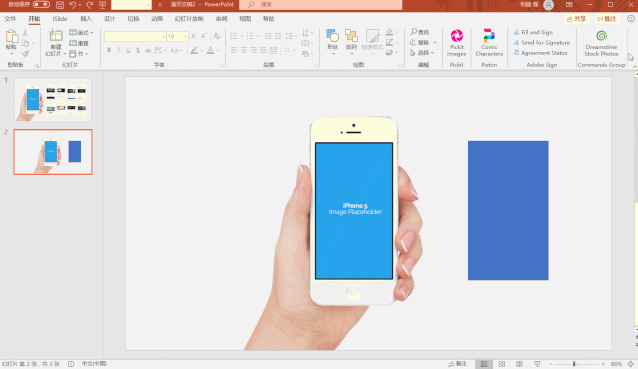Screen dimensions: 638x369
Task: Toggle the AutoSave switch
Action: pyautogui.click(x=41, y=4)
